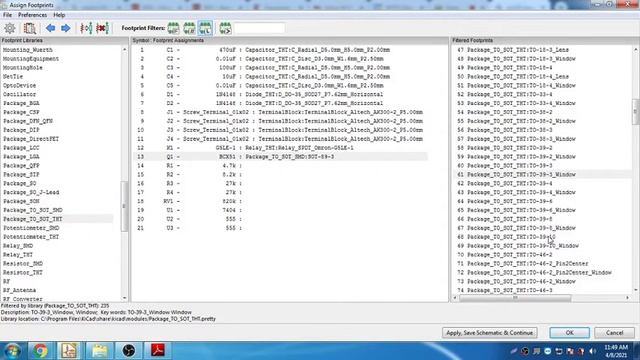
Task: Select MountingHole library
Action: click(x=23, y=68)
